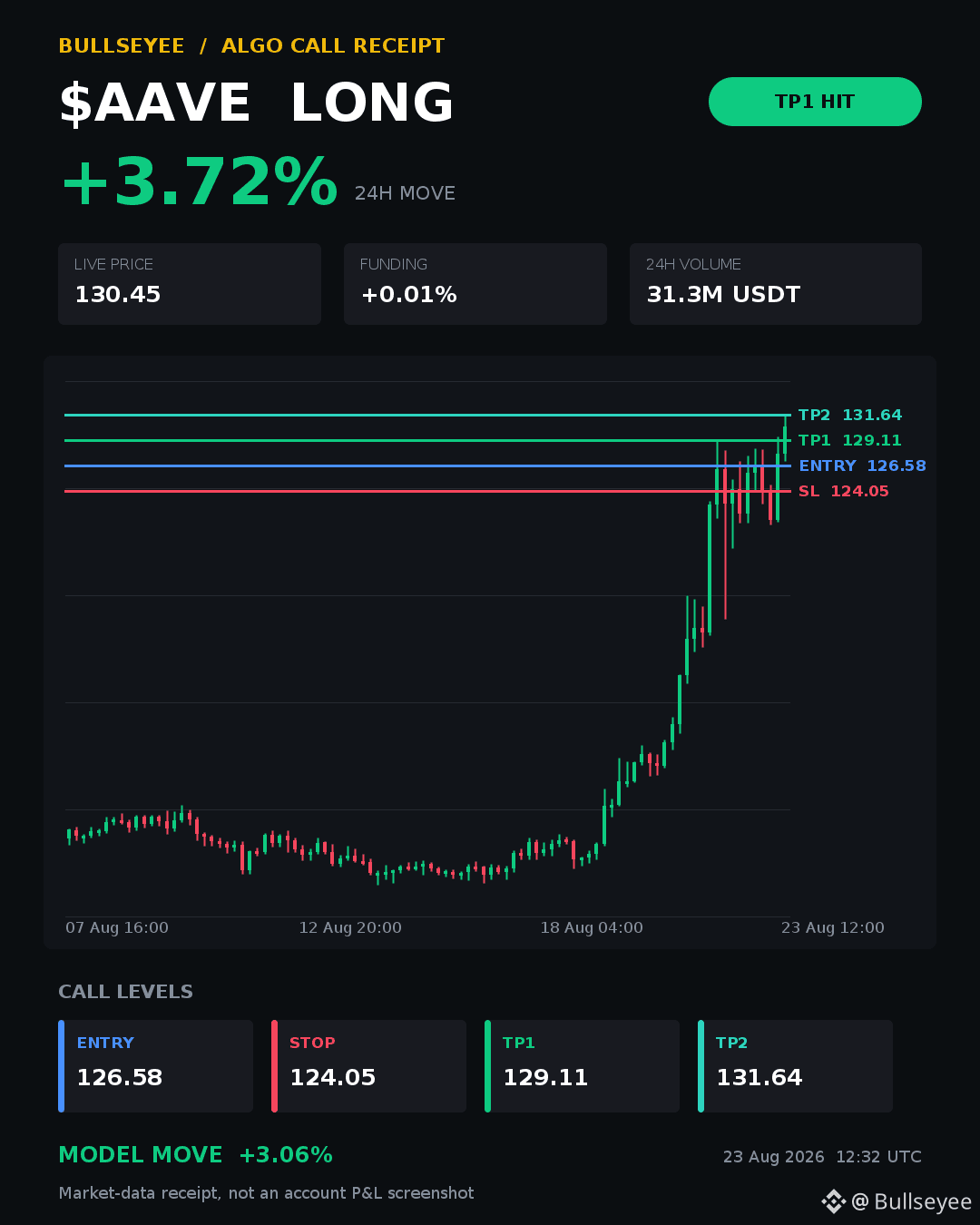Click the BULLSEYEE brand text in the header

[122, 46]
